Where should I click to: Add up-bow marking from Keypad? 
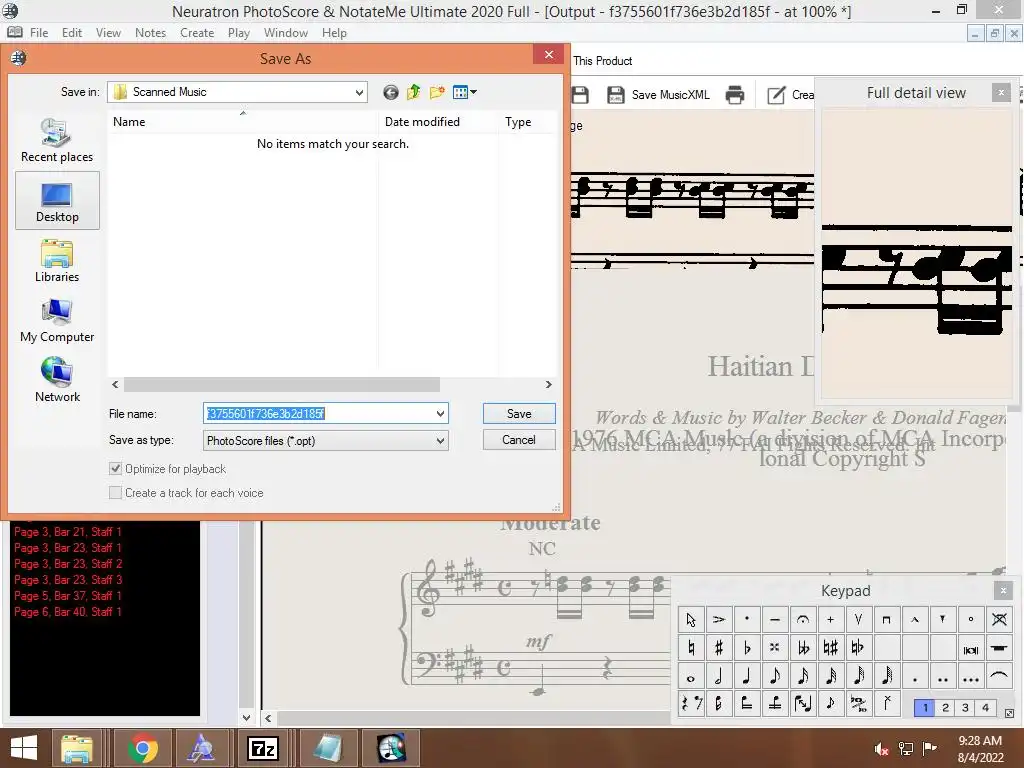(x=858, y=619)
